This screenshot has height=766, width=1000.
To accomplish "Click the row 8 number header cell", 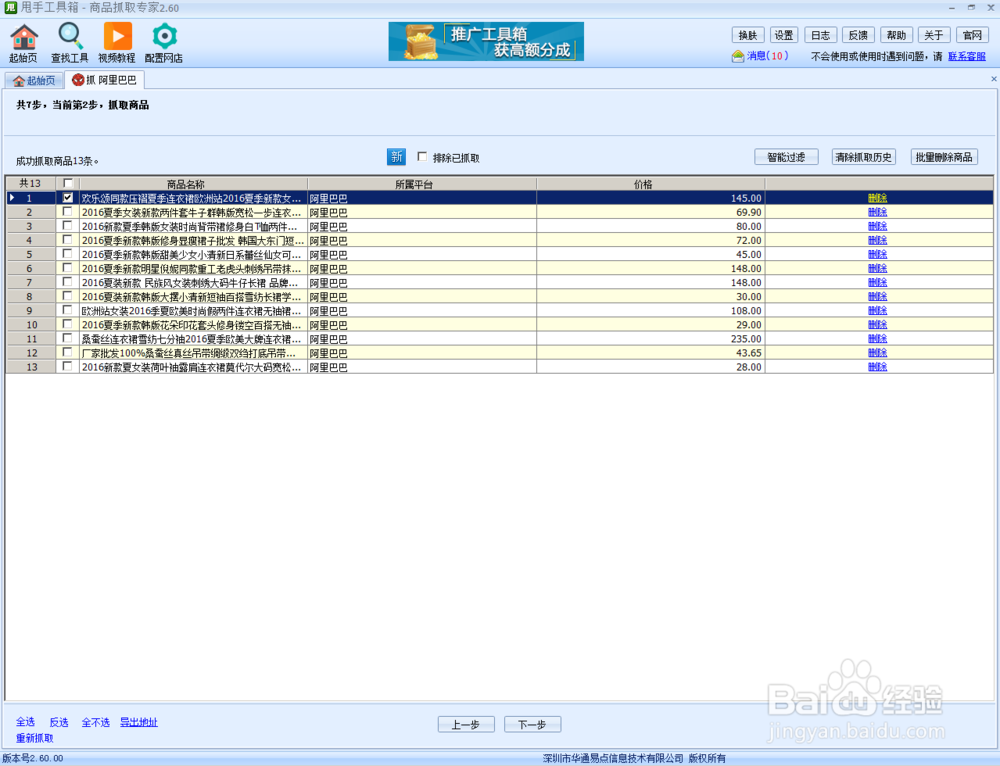I will [x=30, y=297].
